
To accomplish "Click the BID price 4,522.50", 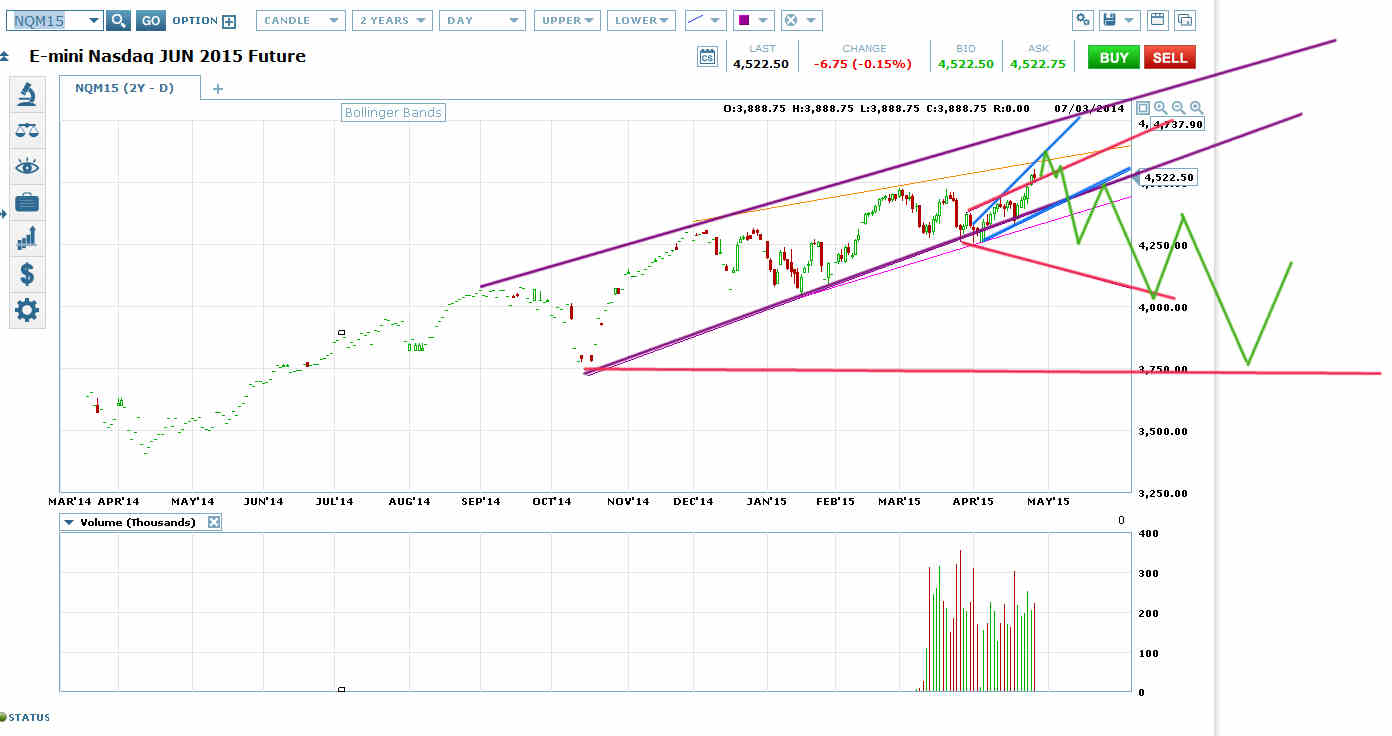I will click(966, 64).
